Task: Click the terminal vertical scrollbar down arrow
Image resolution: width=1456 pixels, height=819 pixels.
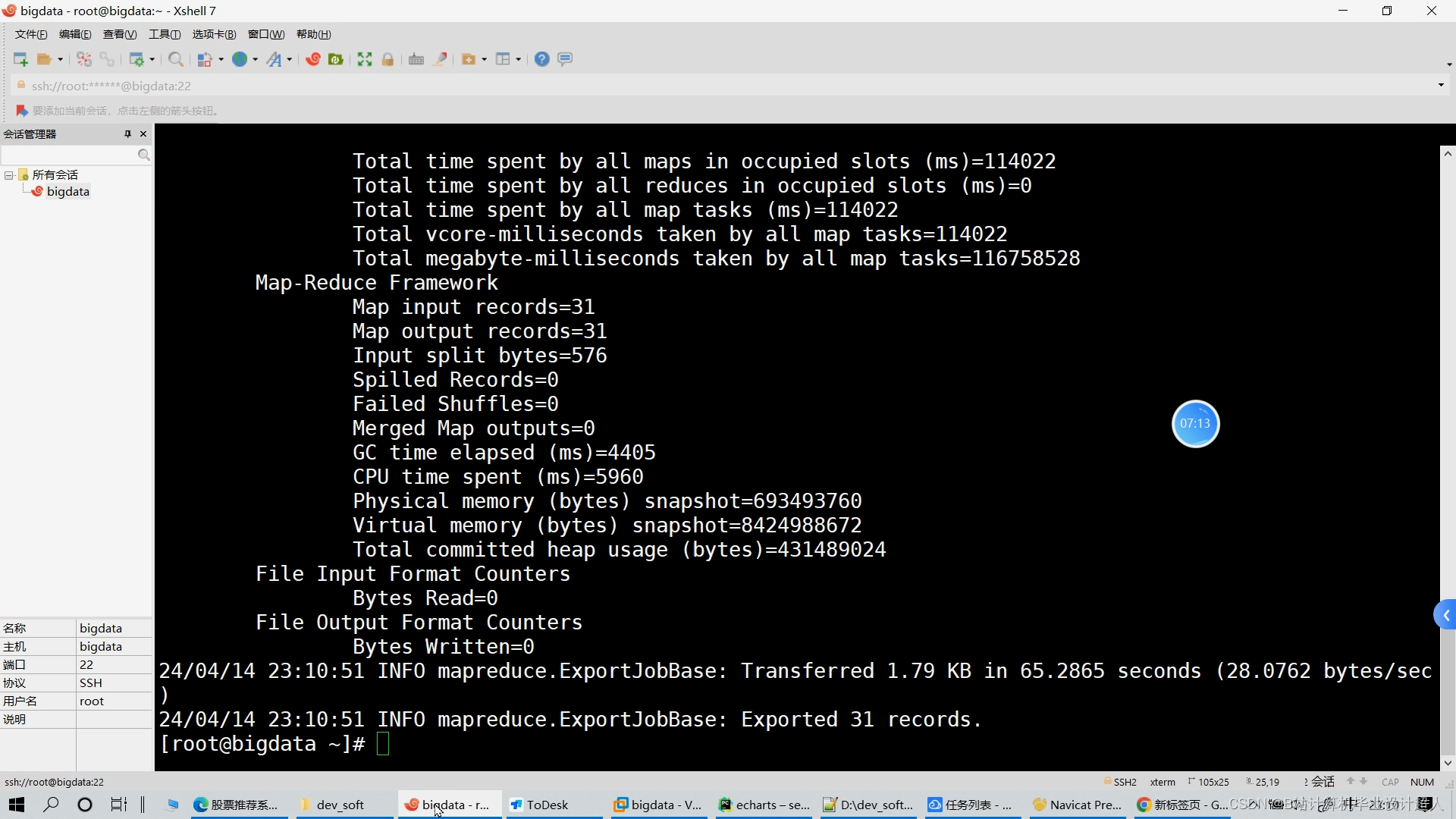Action: [x=1448, y=763]
